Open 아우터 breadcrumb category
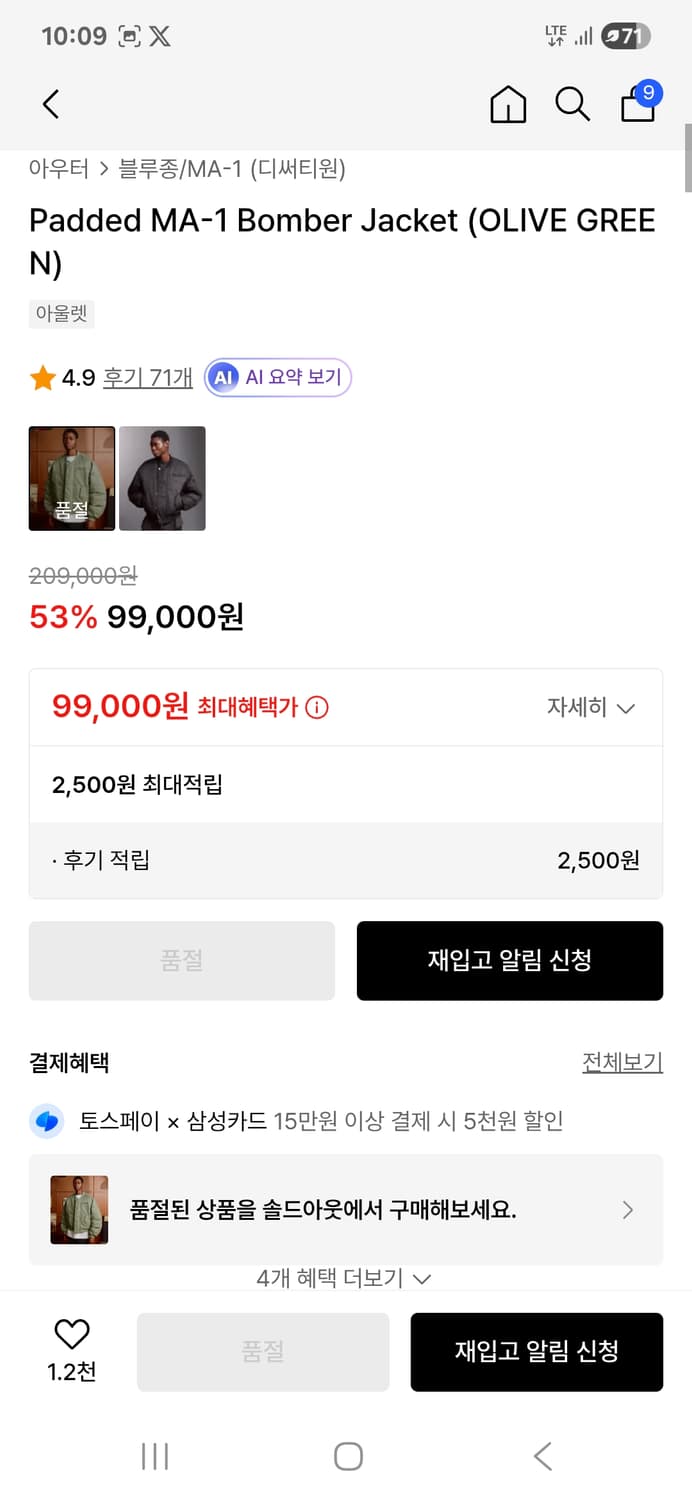 59,169
